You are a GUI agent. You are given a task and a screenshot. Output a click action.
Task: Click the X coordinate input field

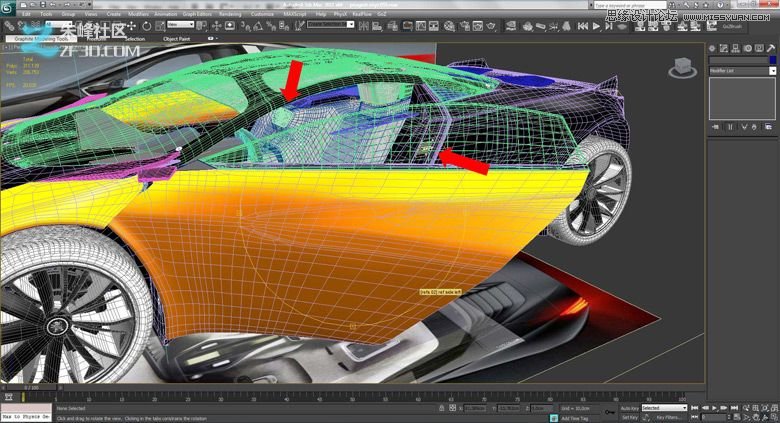tap(476, 408)
